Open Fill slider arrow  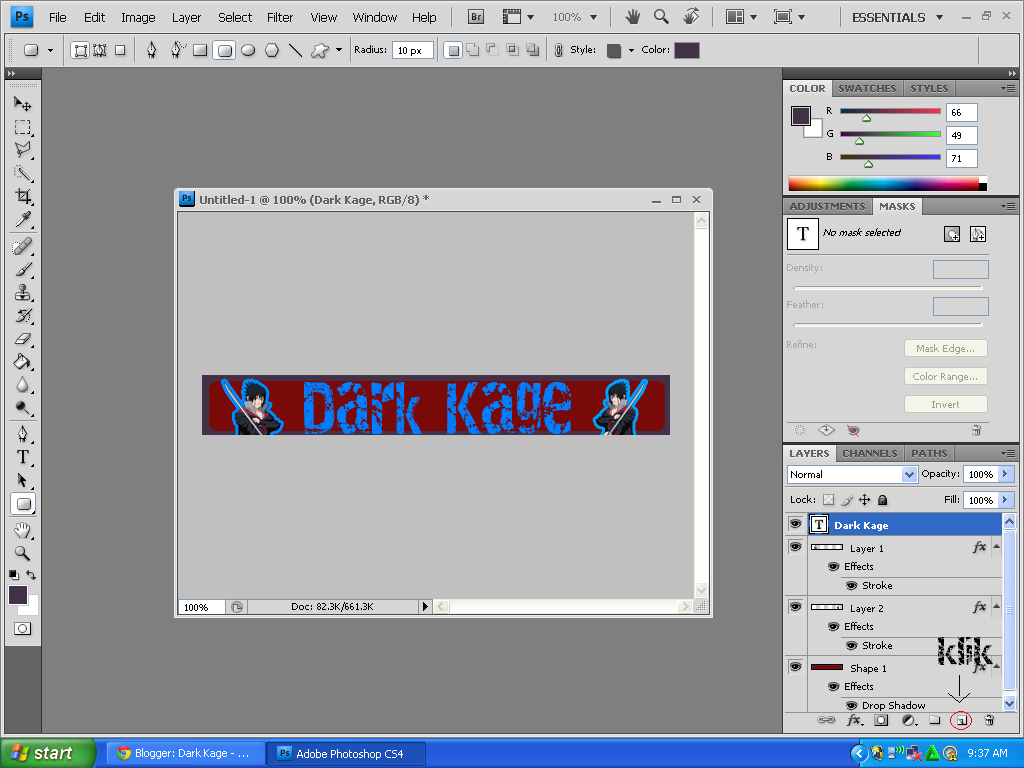tap(1005, 500)
